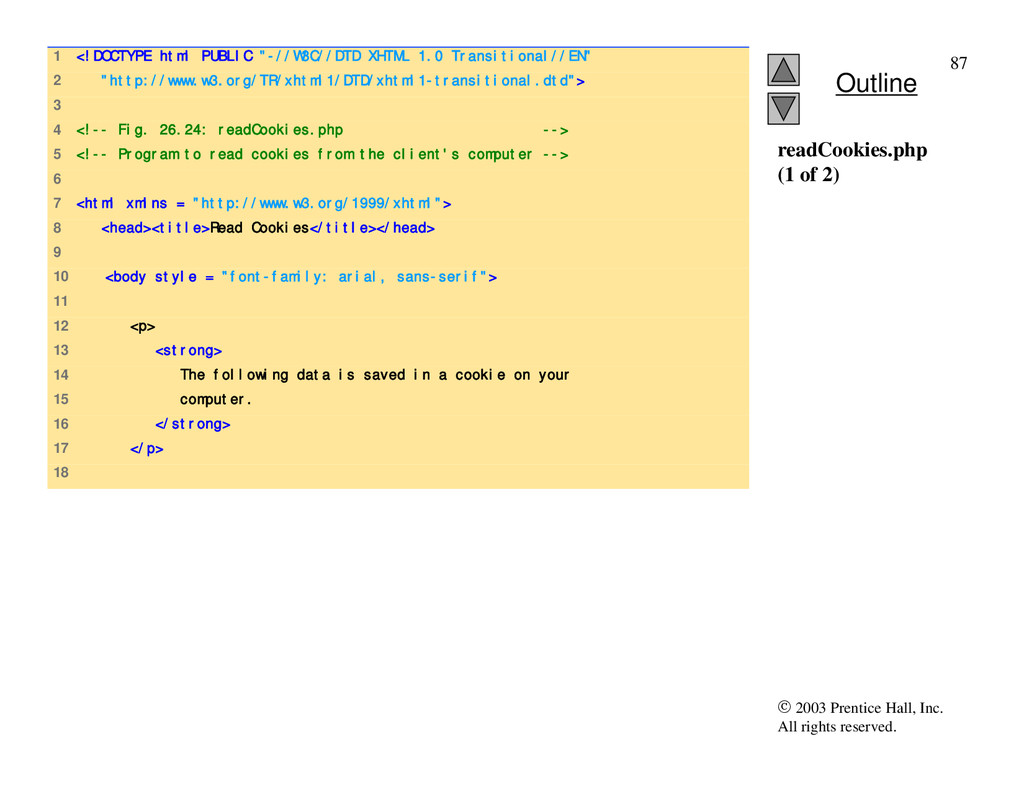Click line number 9 in the gutter
1024x791 pixels.
point(57,252)
